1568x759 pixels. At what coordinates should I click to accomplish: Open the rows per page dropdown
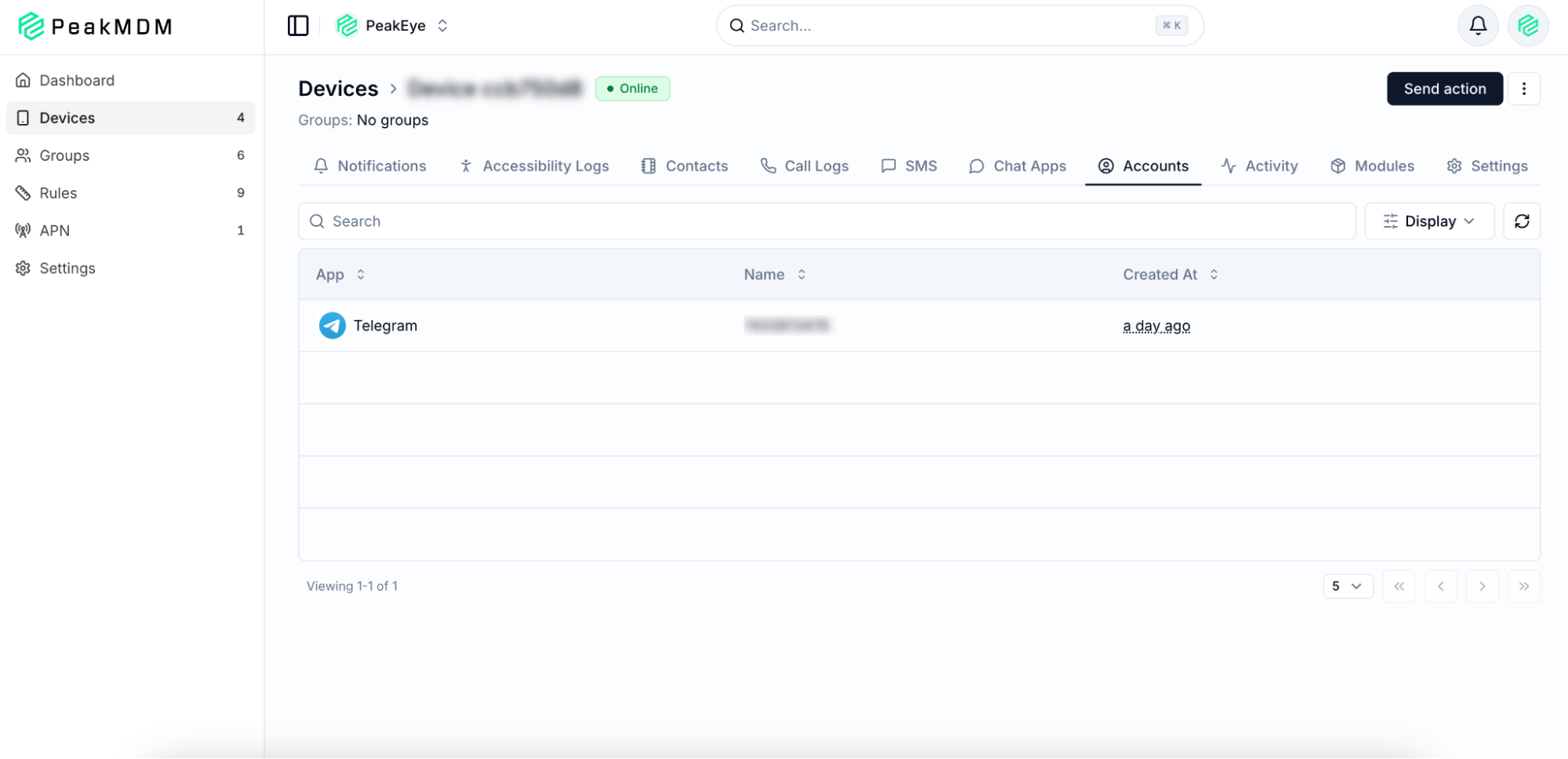coord(1347,586)
